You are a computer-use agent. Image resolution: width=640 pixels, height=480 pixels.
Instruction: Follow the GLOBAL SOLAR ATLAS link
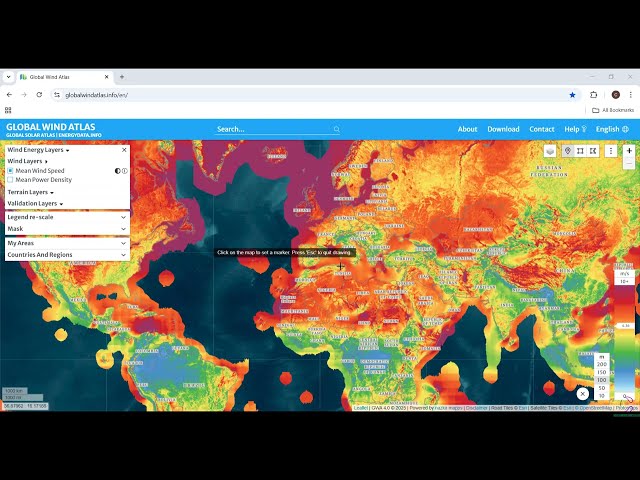pos(31,135)
